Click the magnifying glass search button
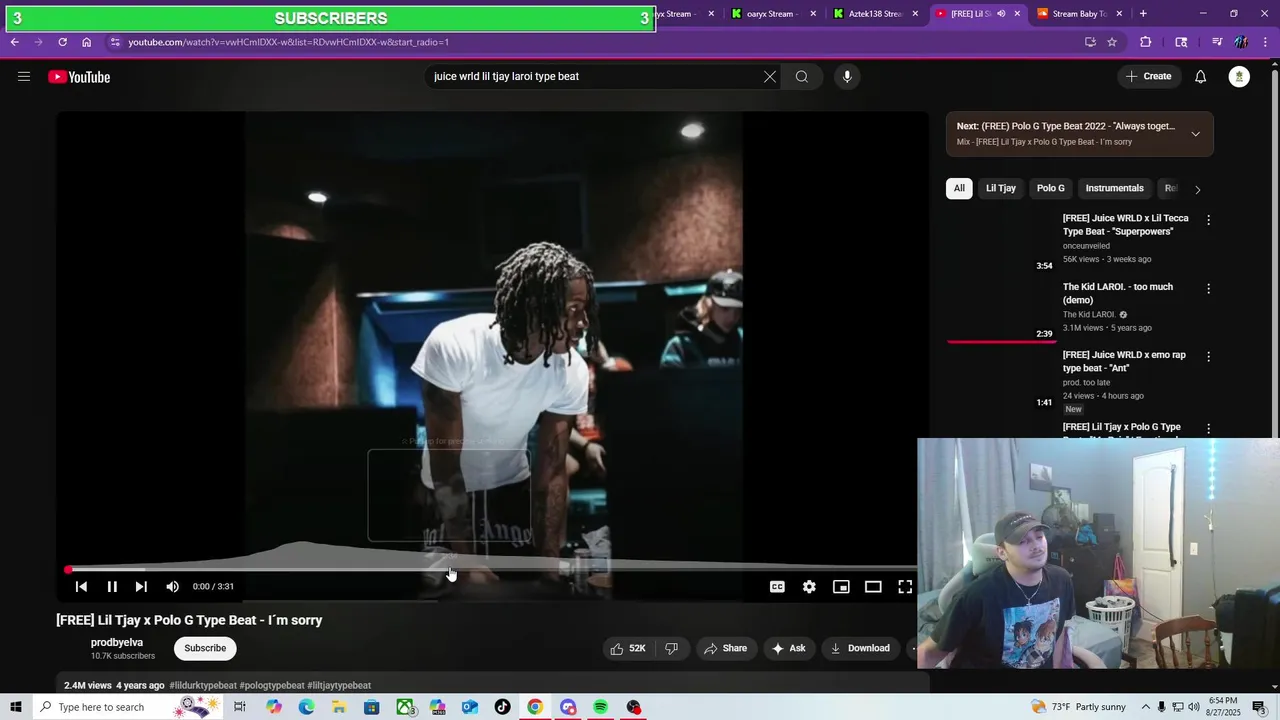Viewport: 1280px width, 720px height. 802,77
